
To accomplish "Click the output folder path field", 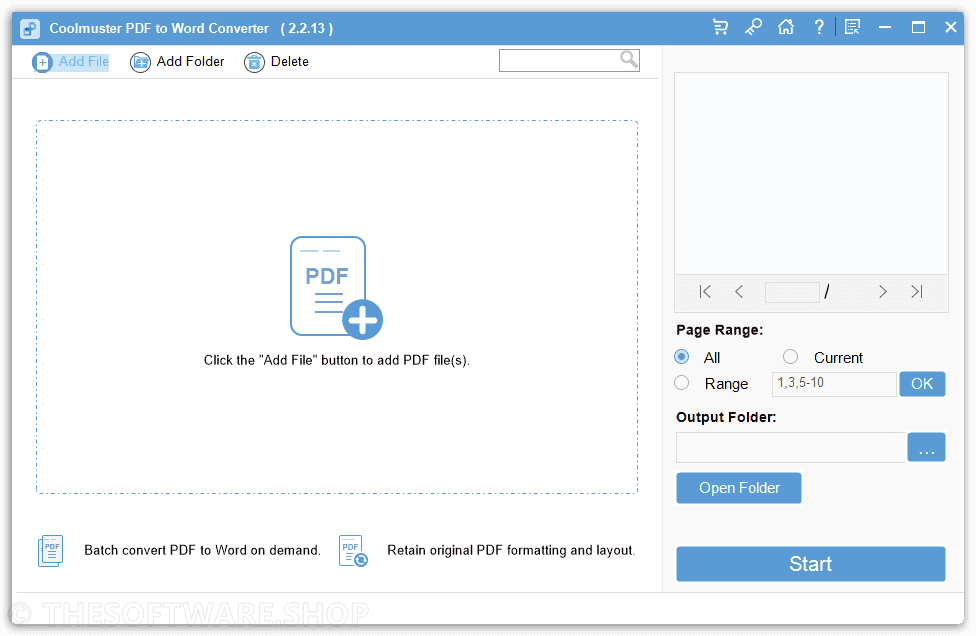I will tap(791, 447).
